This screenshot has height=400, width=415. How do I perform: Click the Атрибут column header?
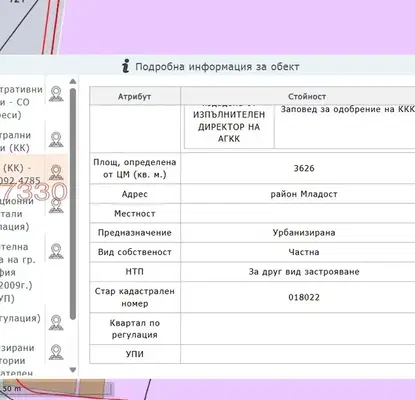135,96
